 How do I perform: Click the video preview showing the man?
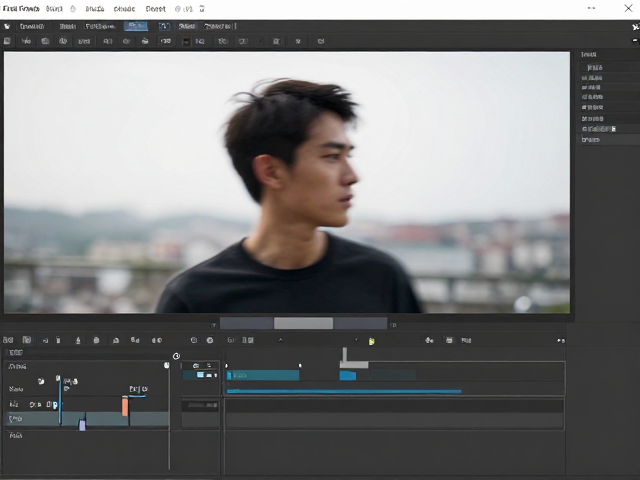pos(287,182)
